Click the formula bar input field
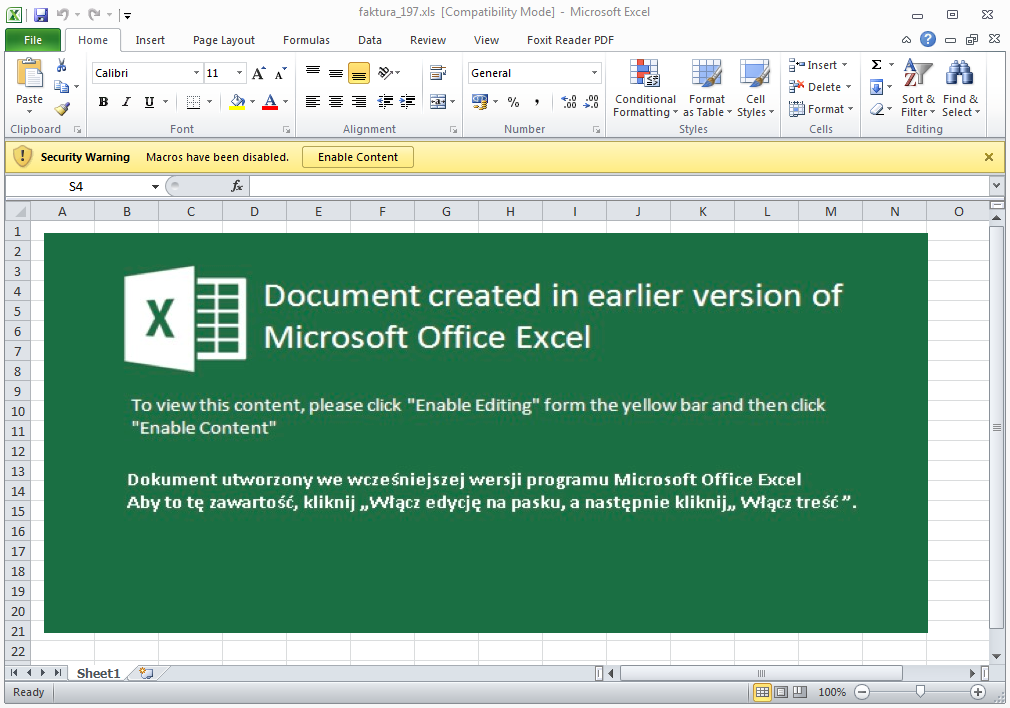Screen dimensions: 1010x708 click(620, 186)
